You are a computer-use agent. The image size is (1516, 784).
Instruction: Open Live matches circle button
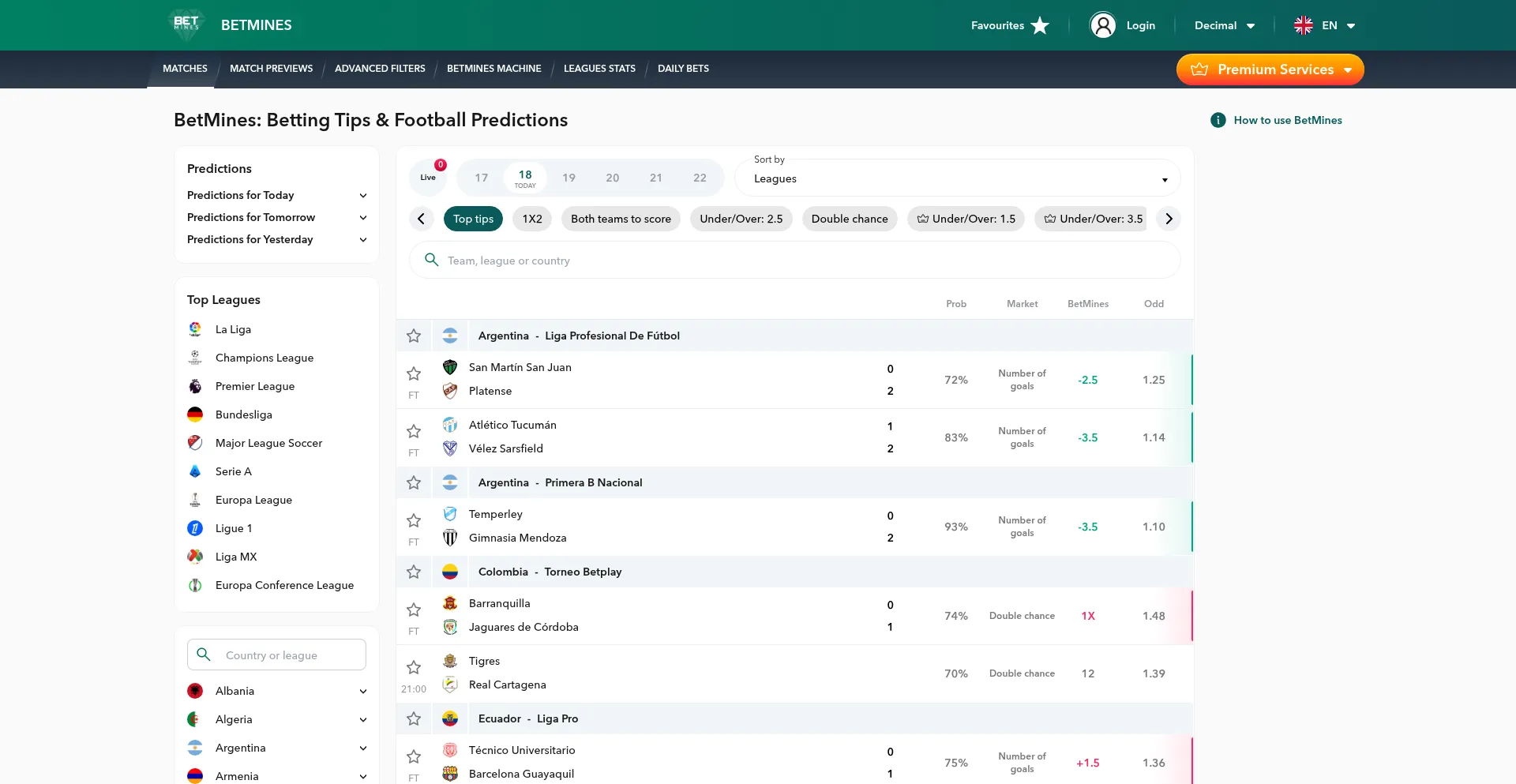(428, 177)
